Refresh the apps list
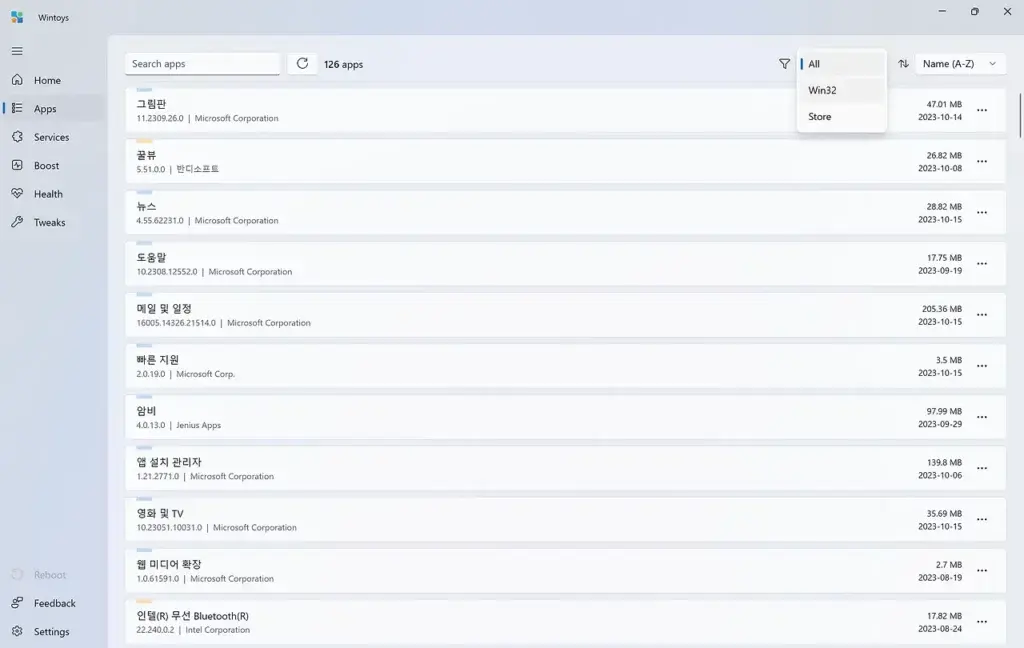This screenshot has width=1024, height=648. tap(302, 63)
